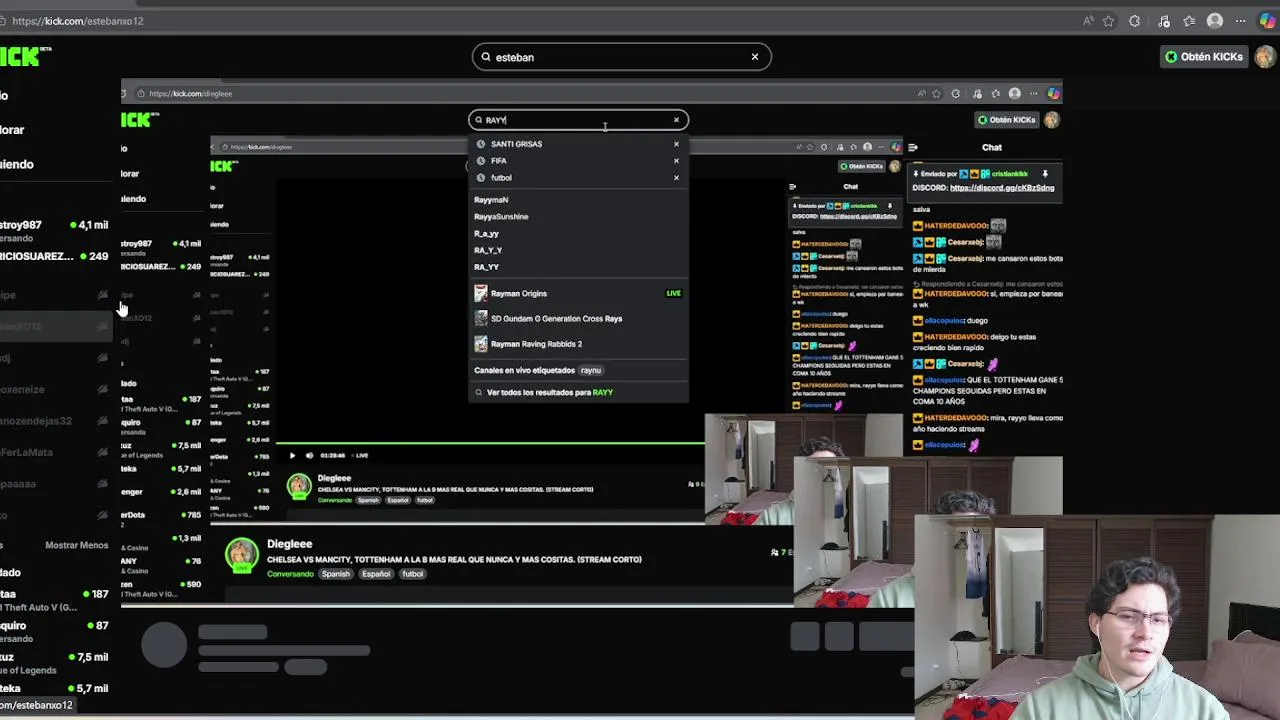Click the favorites star in nested browser toolbar
The height and width of the screenshot is (720, 1280).
point(936,94)
